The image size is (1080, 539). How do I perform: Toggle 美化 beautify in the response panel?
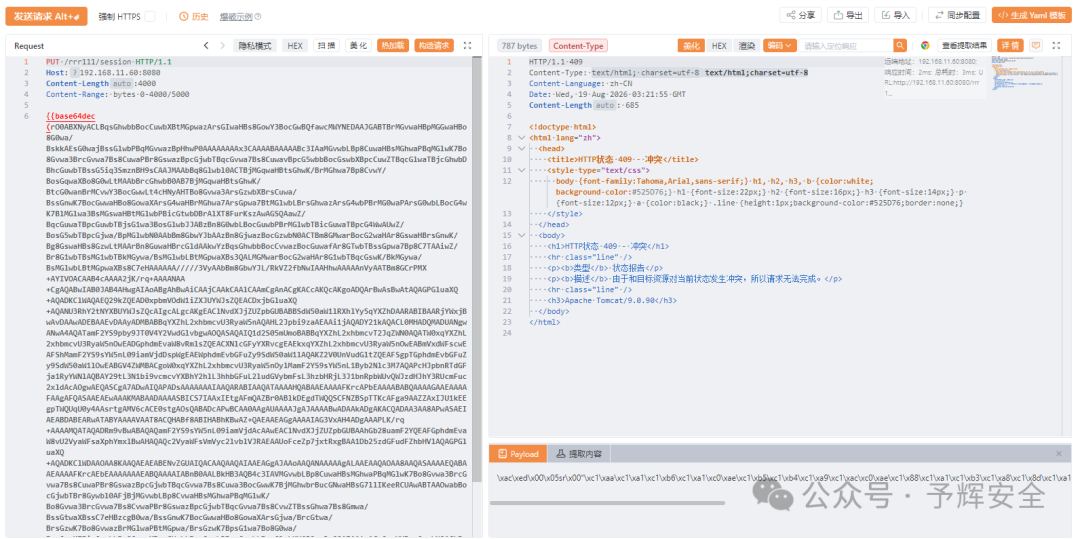[x=690, y=45]
